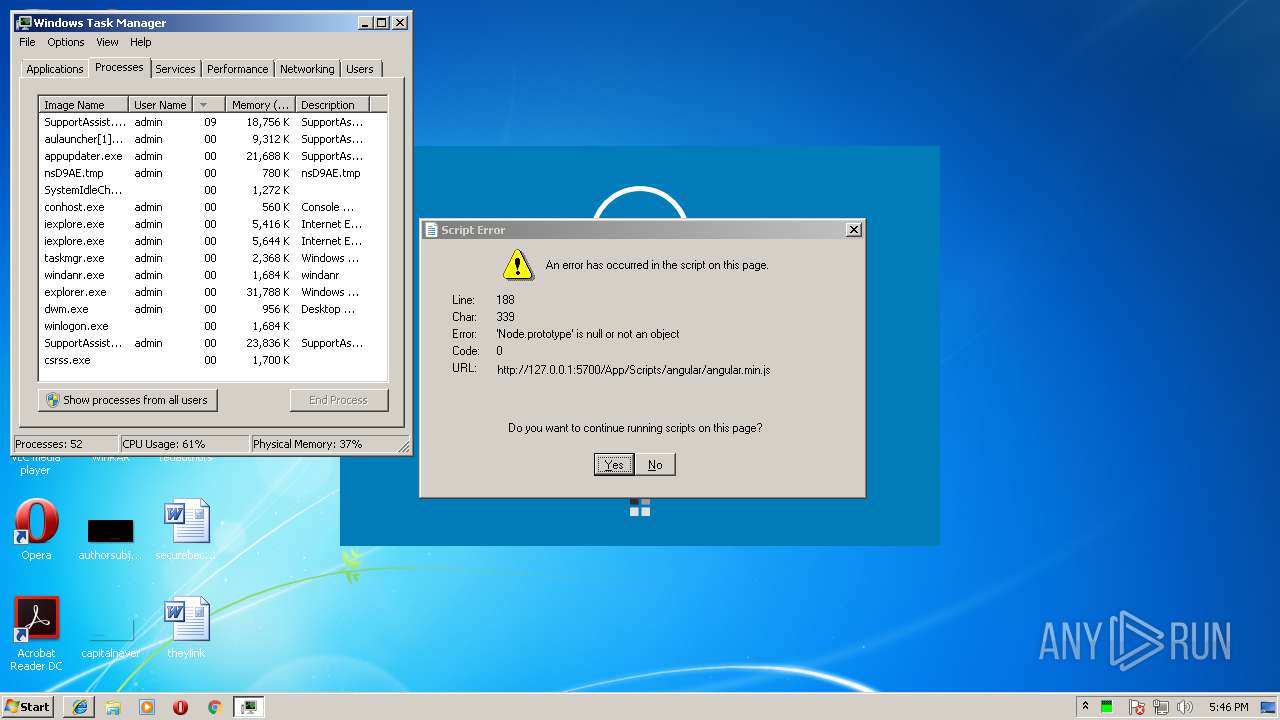Select the dwm.exe process row
This screenshot has height=720, width=1280.
click(x=213, y=309)
